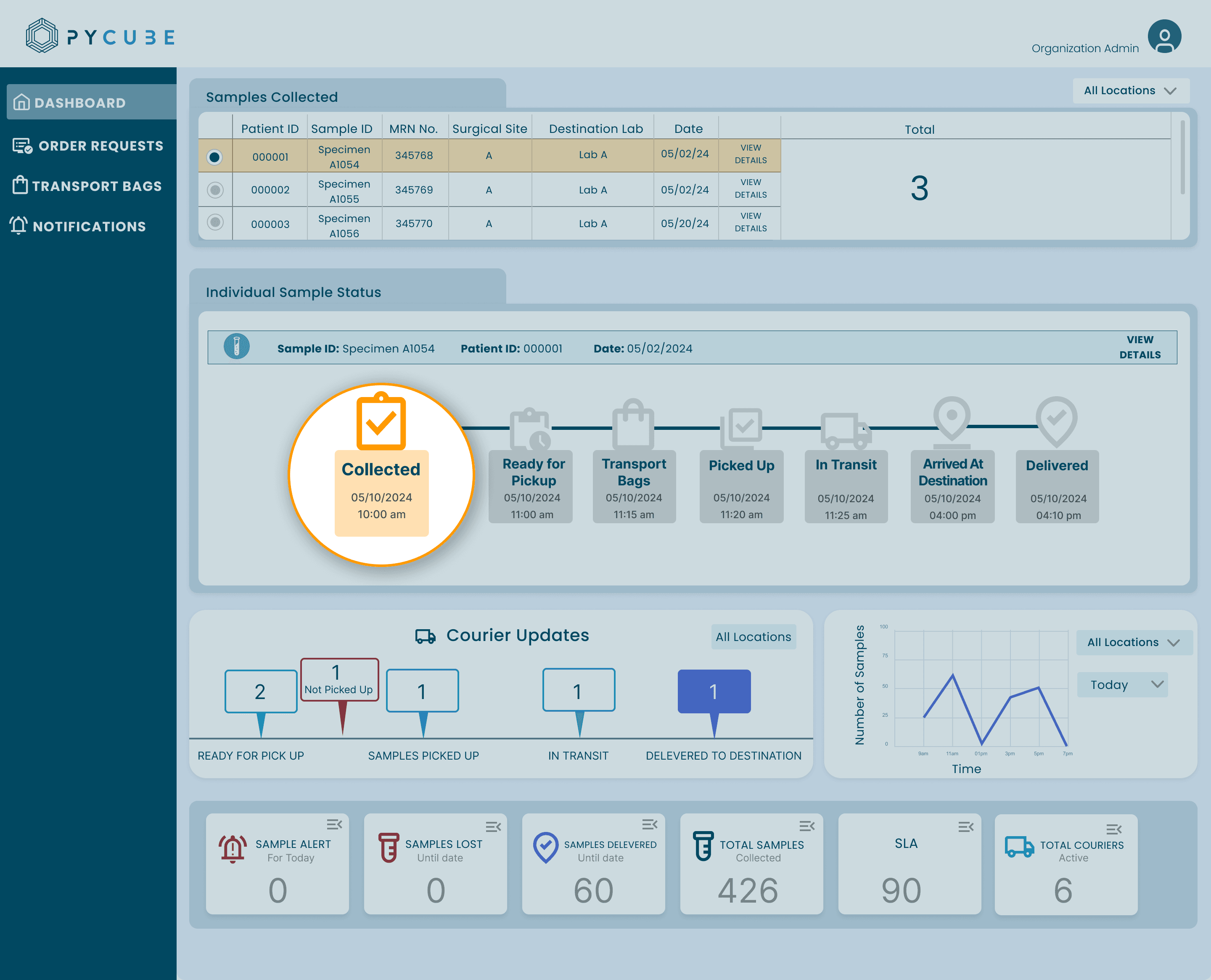Click the Ready for Pickup 11:00 am card
The width and height of the screenshot is (1211, 980).
pyautogui.click(x=531, y=486)
